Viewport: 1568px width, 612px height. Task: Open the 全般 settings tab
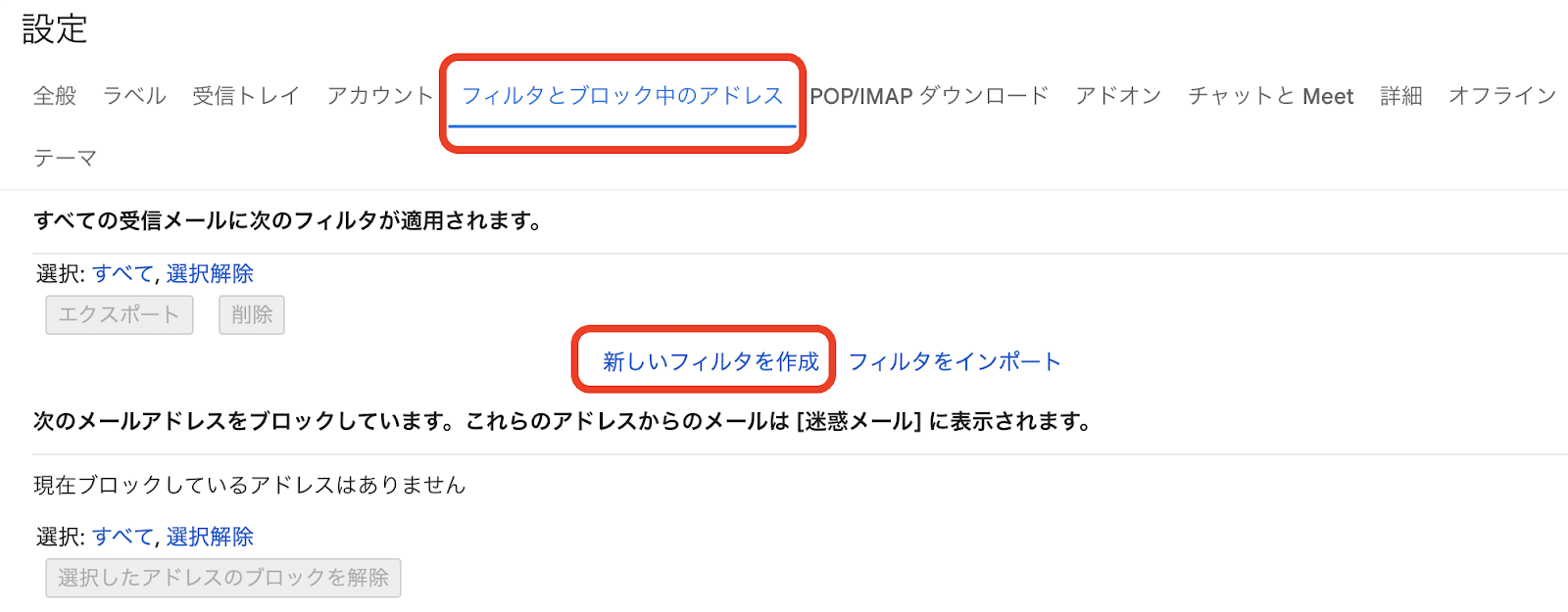pos(55,96)
